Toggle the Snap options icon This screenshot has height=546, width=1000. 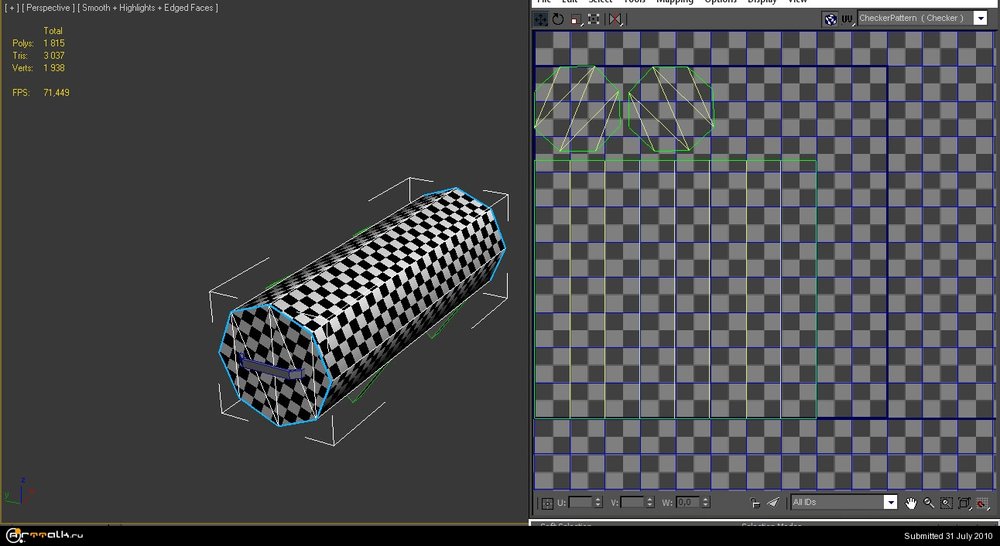click(982, 503)
